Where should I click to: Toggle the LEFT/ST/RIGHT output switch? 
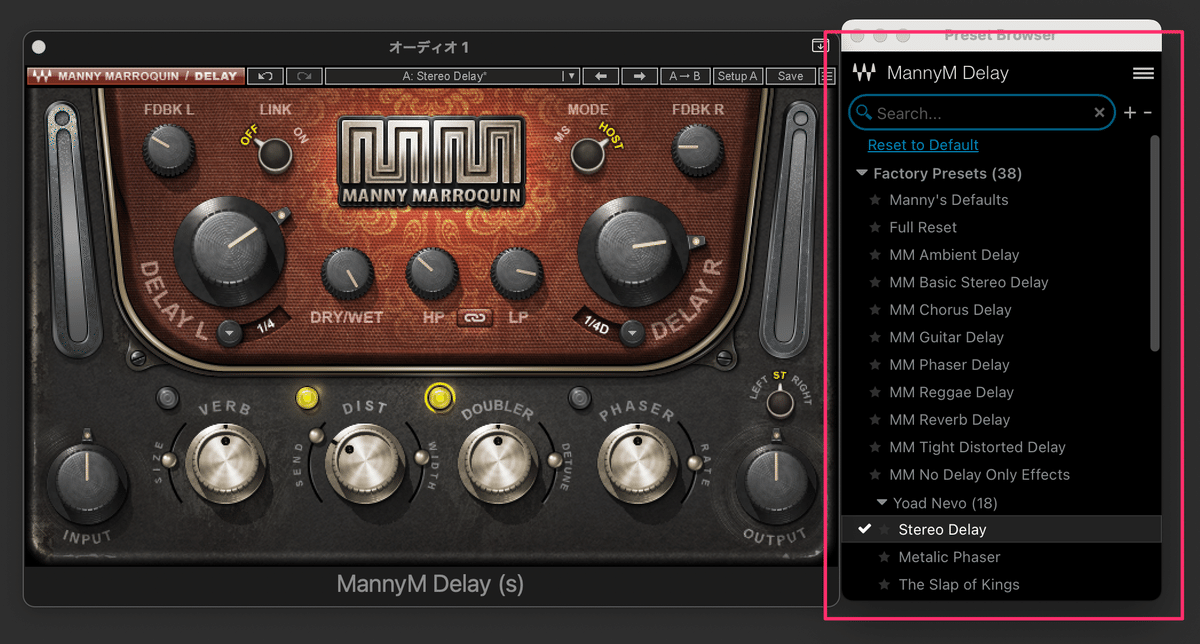pos(779,402)
